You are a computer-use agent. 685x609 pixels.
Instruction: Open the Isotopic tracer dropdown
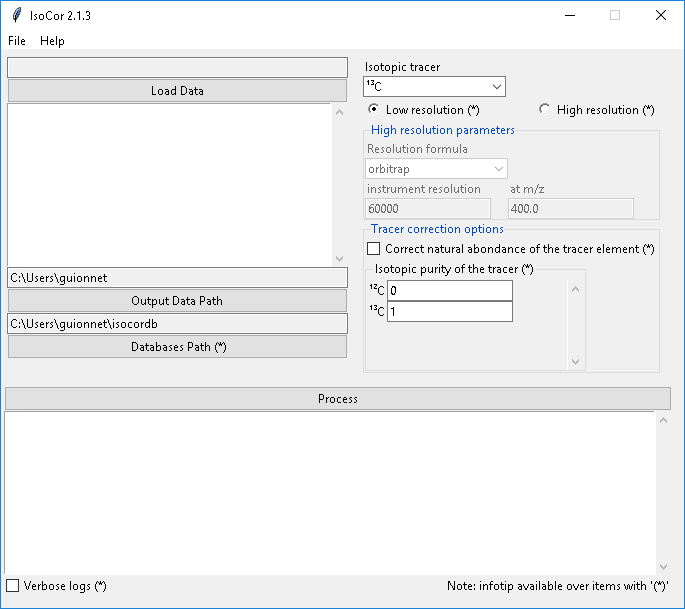click(x=434, y=87)
